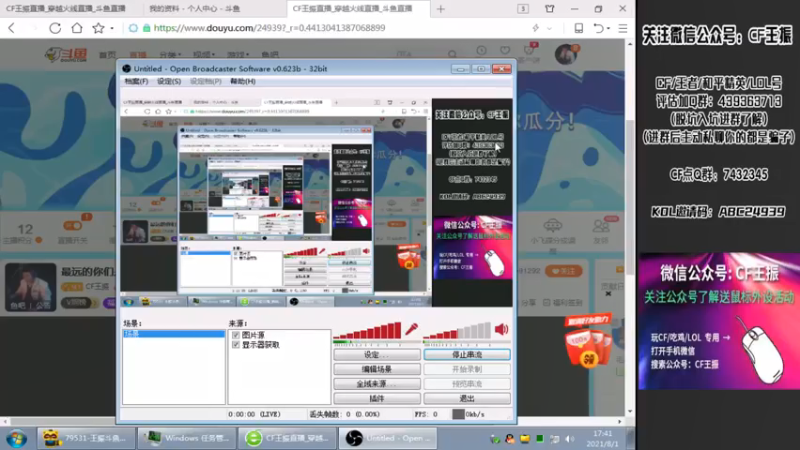Reload the Douyu page
Screen dimensions: 800x450
[x=55, y=28]
